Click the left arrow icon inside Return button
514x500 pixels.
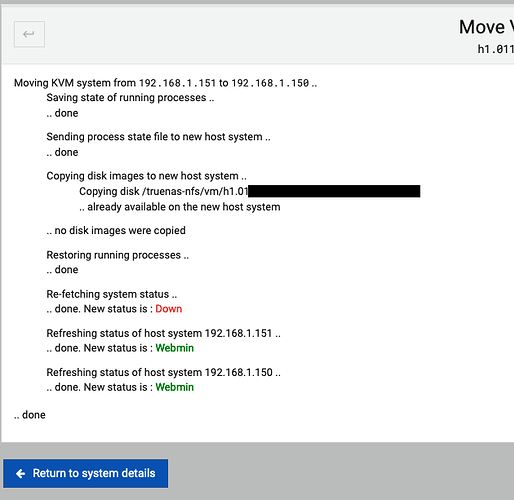click(21, 473)
